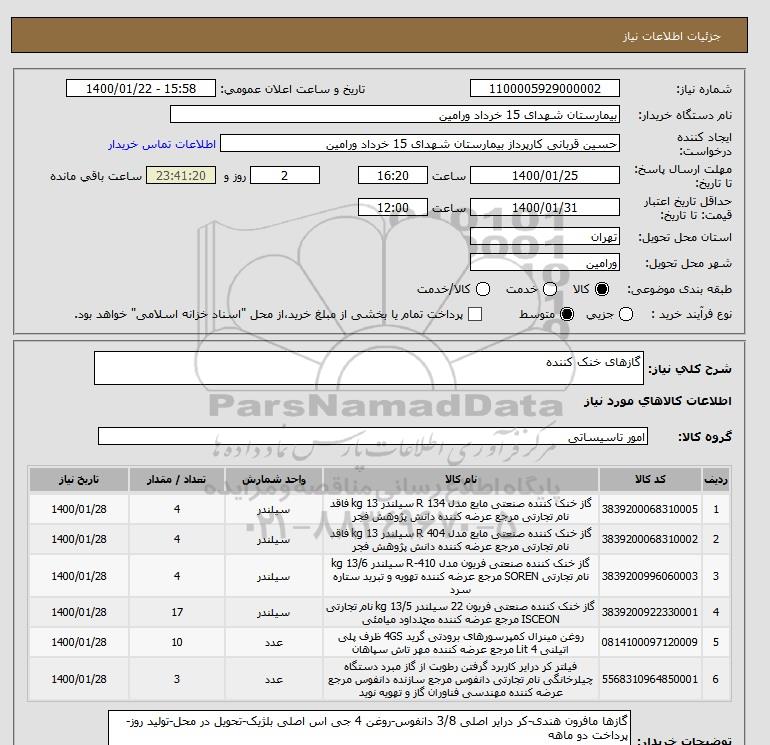Screen dimensions: 770x745
Task: Click unit سیلندر in row 1
Action: (x=274, y=510)
